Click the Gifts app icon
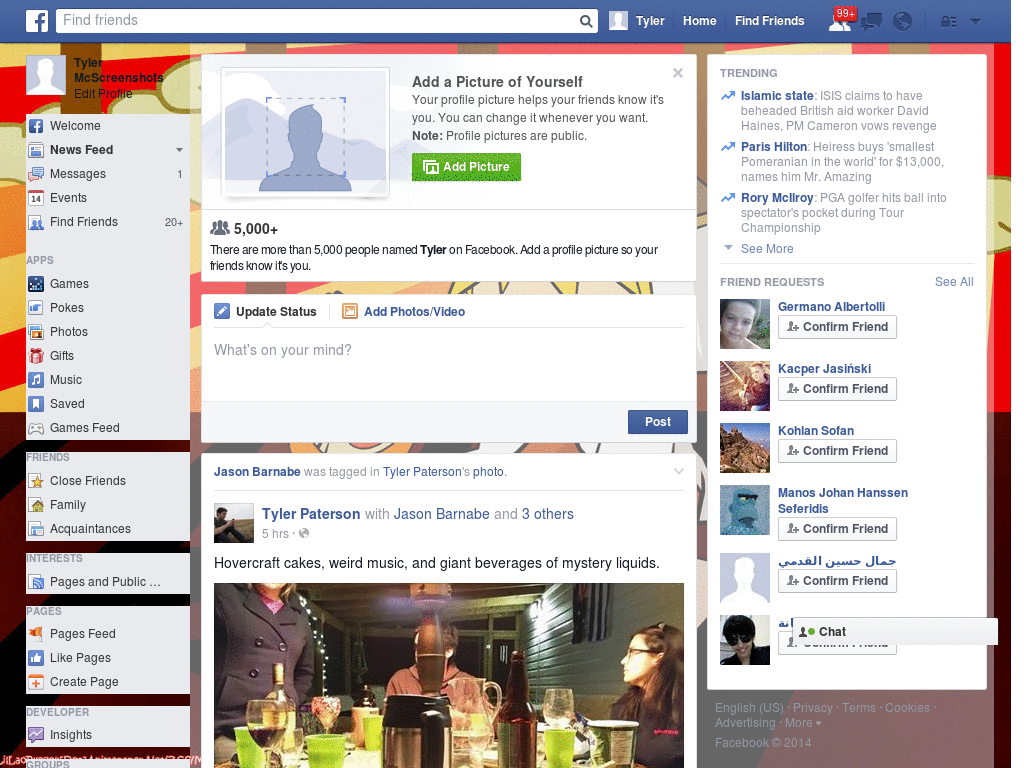The image size is (1024, 768). 36,356
